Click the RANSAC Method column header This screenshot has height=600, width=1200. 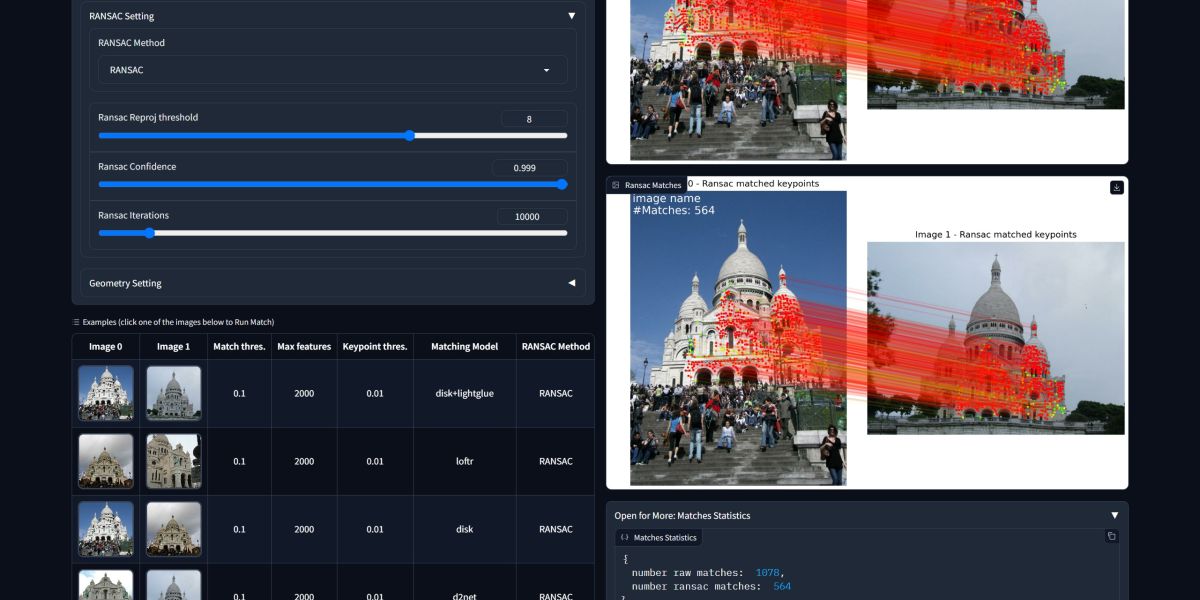555,346
